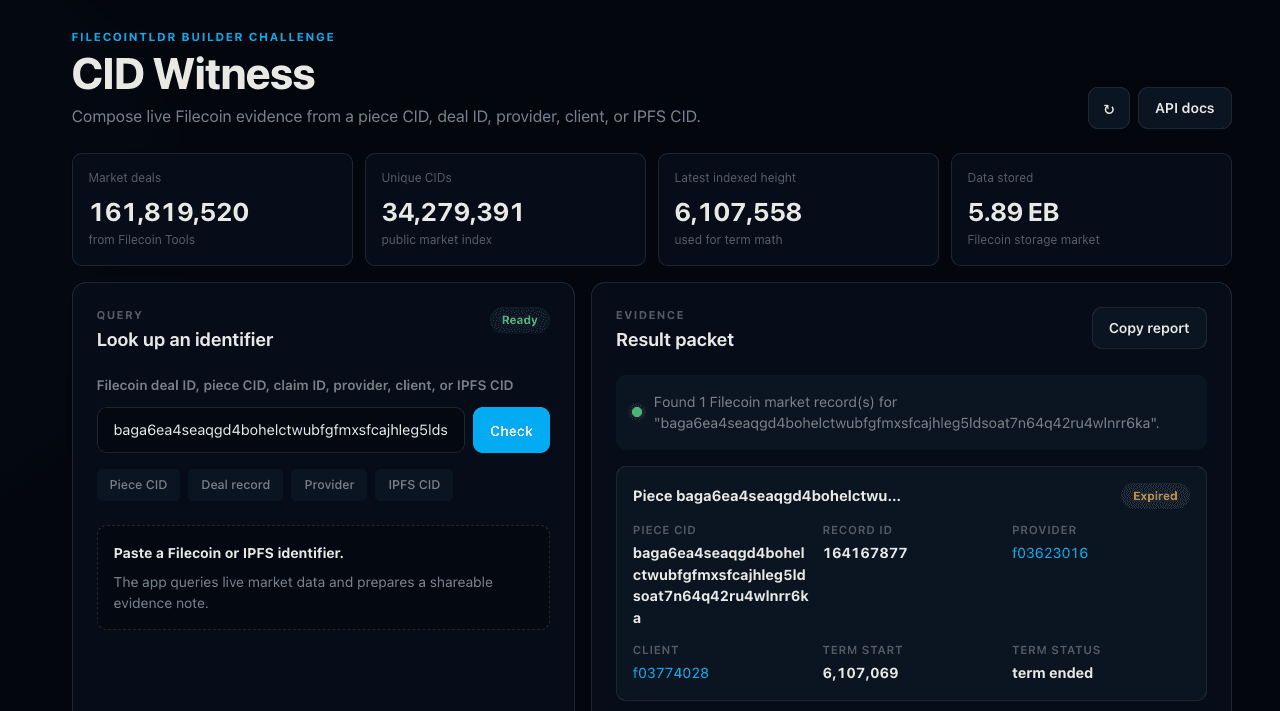Select the IPFS CID example chip

[x=414, y=485]
